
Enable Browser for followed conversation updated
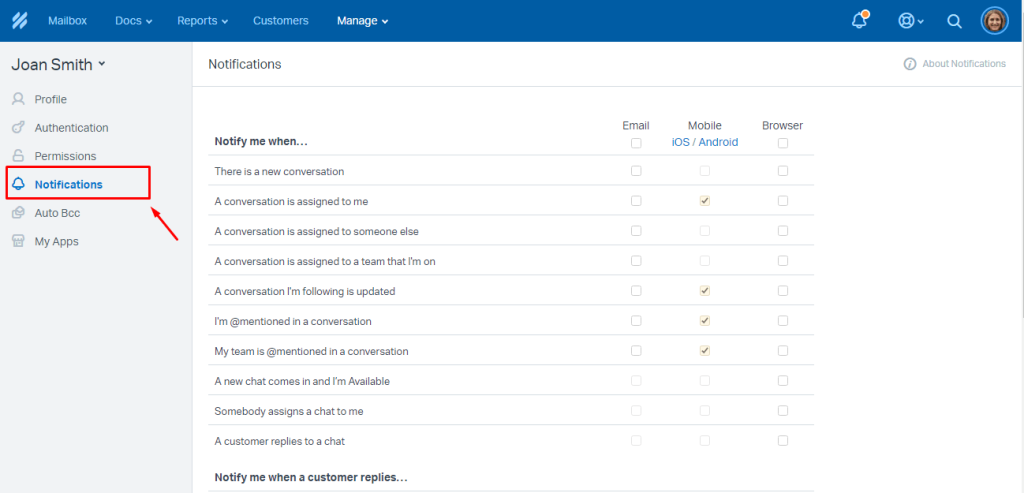[x=783, y=291]
